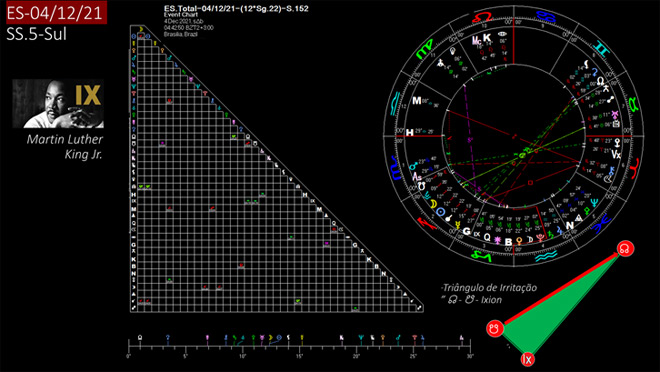Click the North Node circle atop the triangle
660x372 pixels.
[x=625, y=248]
